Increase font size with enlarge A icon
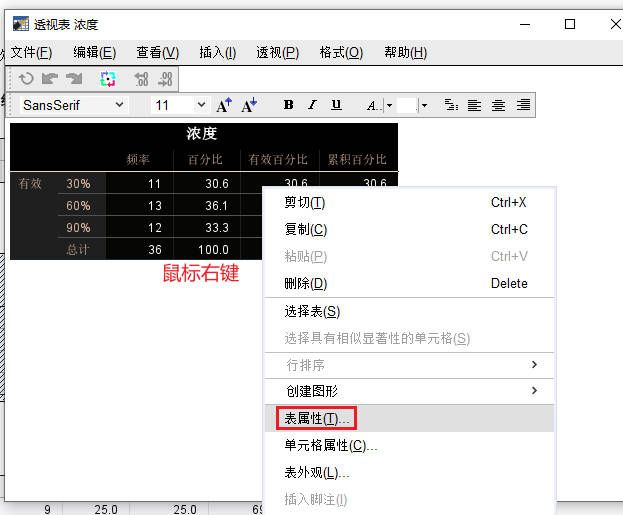 click(x=225, y=105)
